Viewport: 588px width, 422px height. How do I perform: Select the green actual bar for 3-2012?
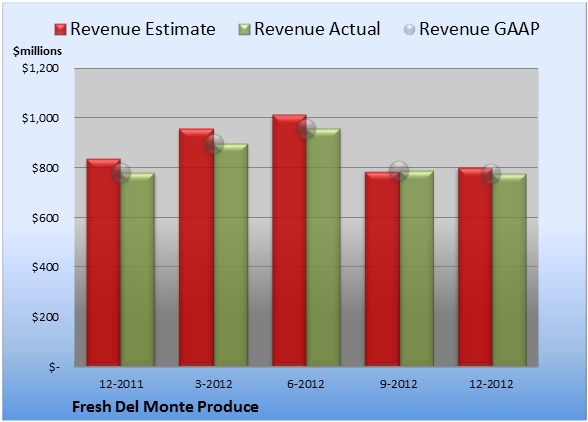coord(231,255)
